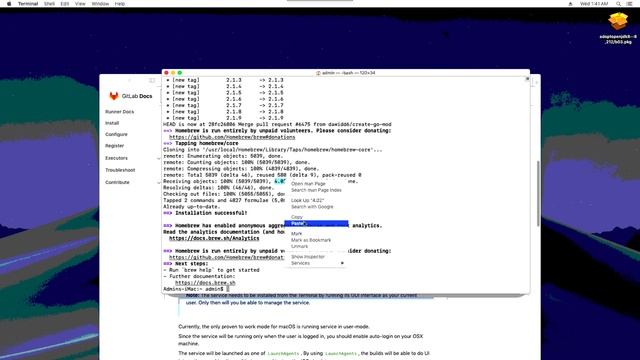Open the View menu in the menu bar

[80, 4]
